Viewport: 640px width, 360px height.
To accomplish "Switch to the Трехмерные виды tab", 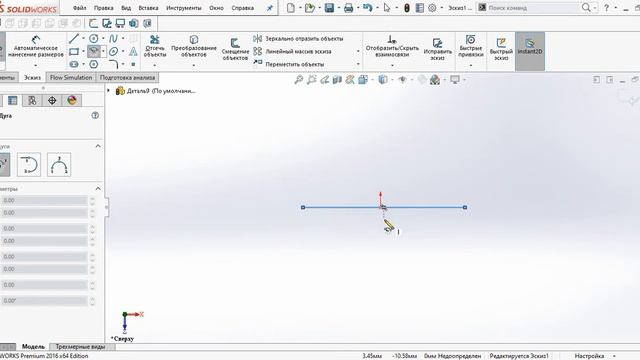I will 80,347.
